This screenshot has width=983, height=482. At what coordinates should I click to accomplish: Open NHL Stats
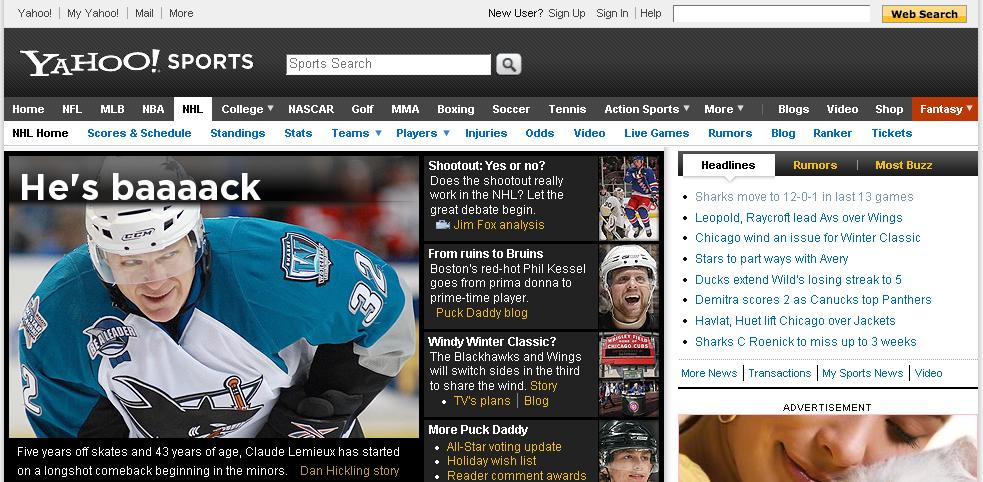(298, 133)
